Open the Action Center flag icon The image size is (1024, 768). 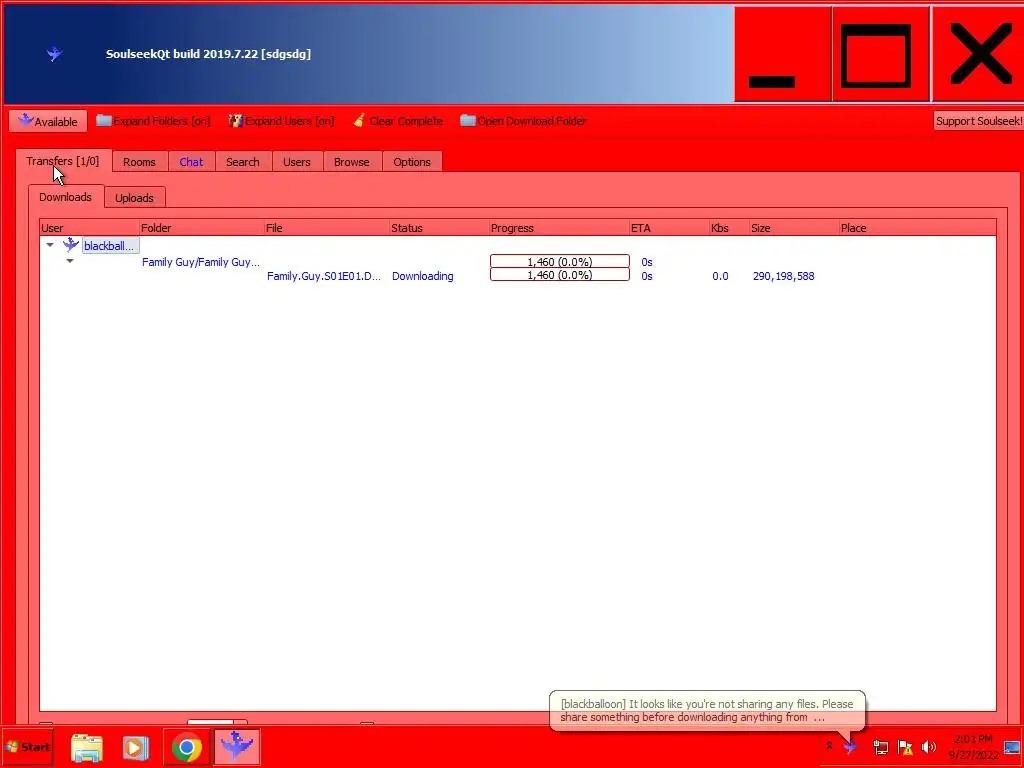pyautogui.click(x=905, y=747)
